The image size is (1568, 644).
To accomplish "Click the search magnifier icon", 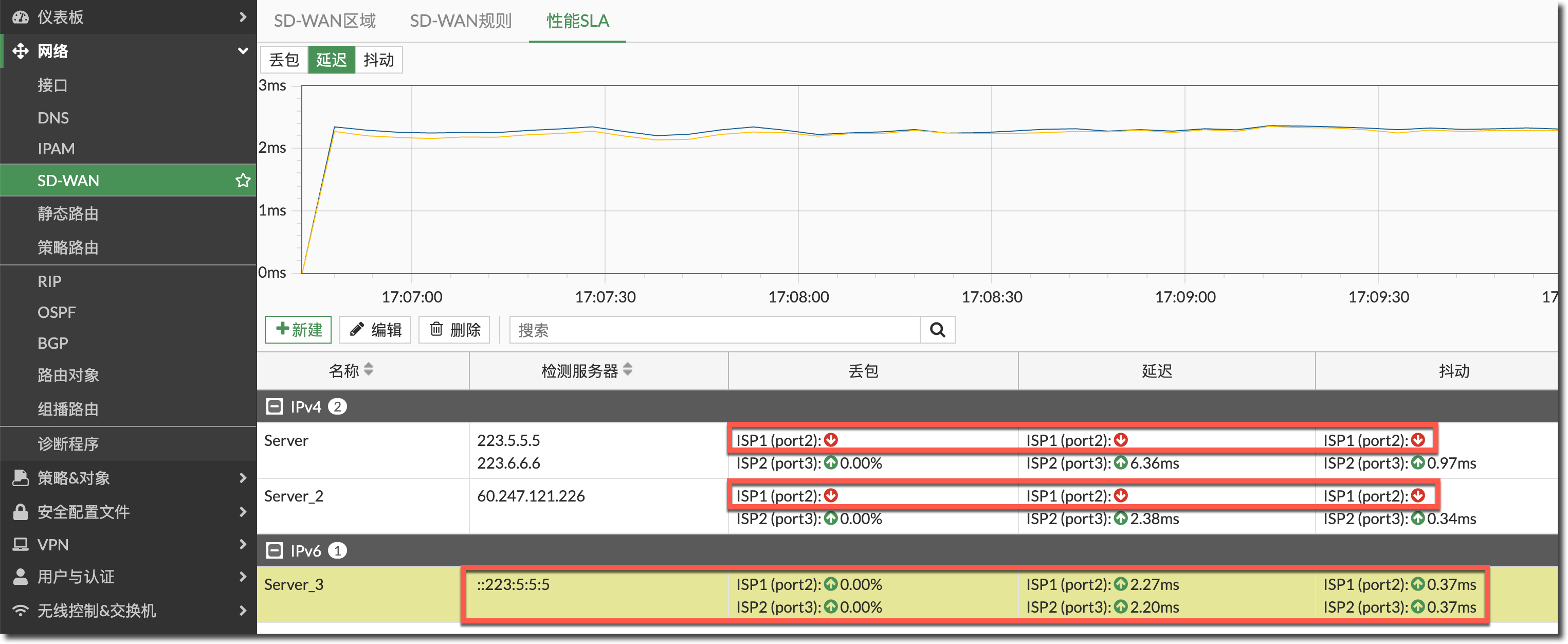I will (x=937, y=330).
